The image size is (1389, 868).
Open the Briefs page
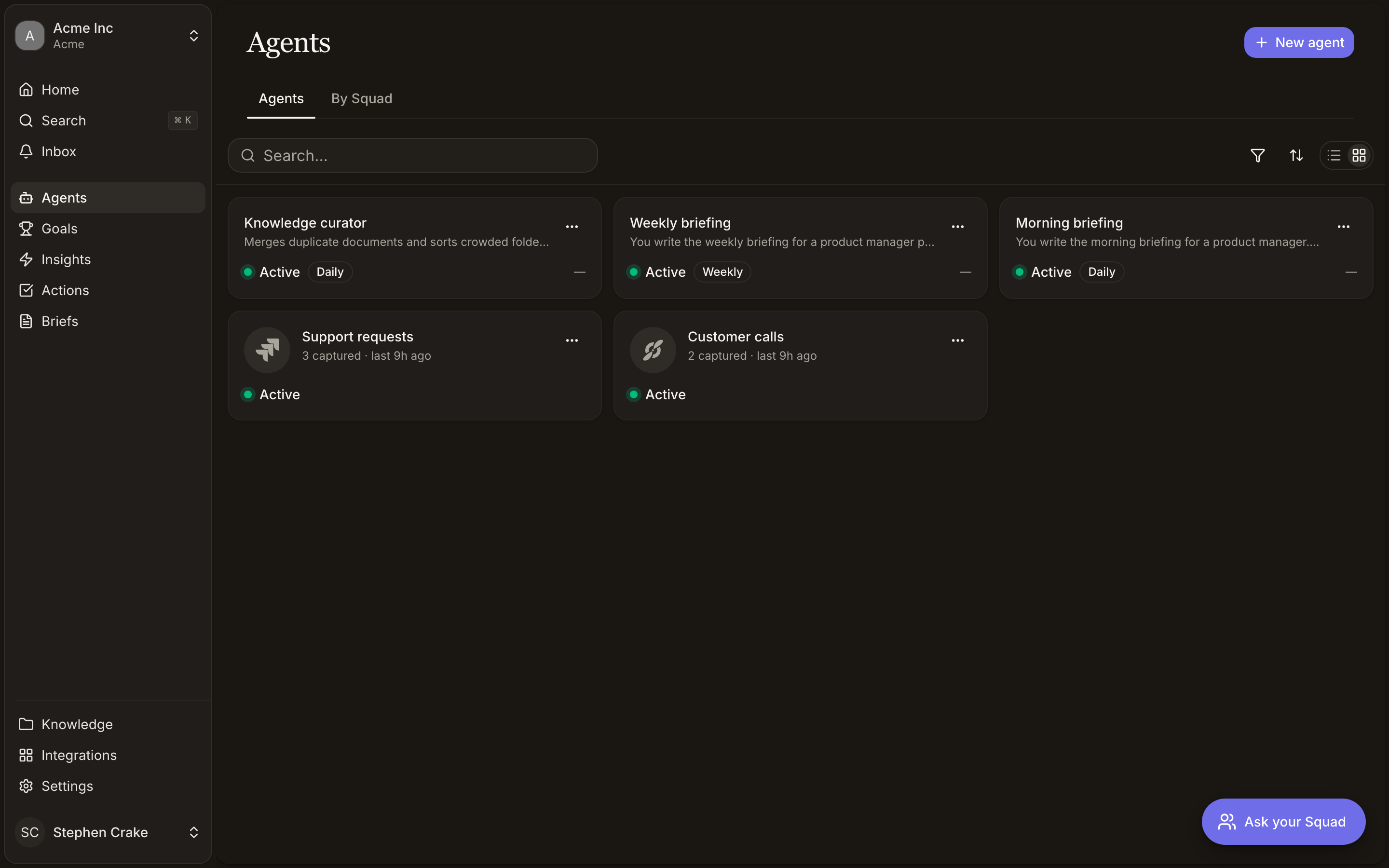[x=108, y=322]
